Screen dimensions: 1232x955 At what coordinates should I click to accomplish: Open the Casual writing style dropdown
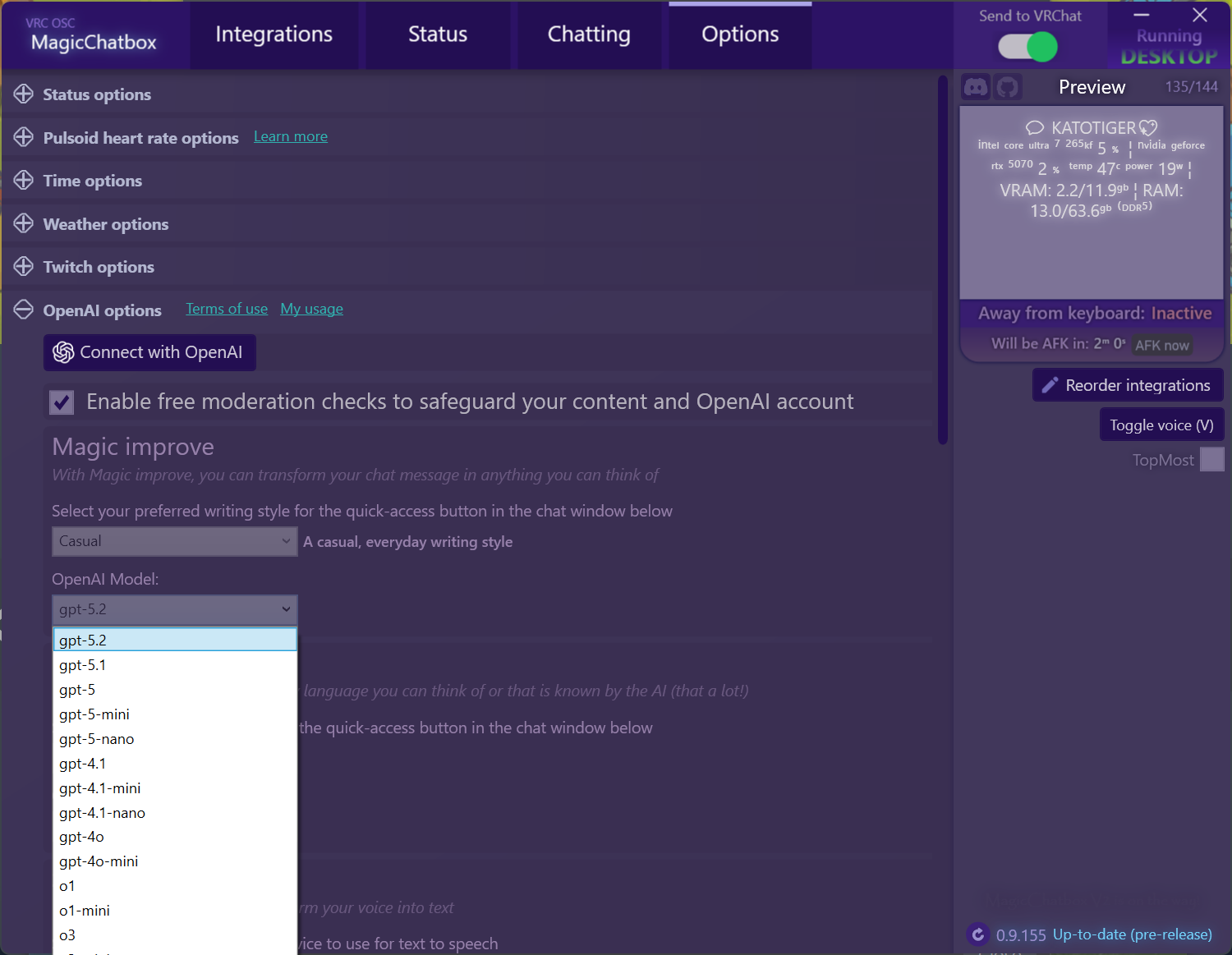tap(174, 541)
